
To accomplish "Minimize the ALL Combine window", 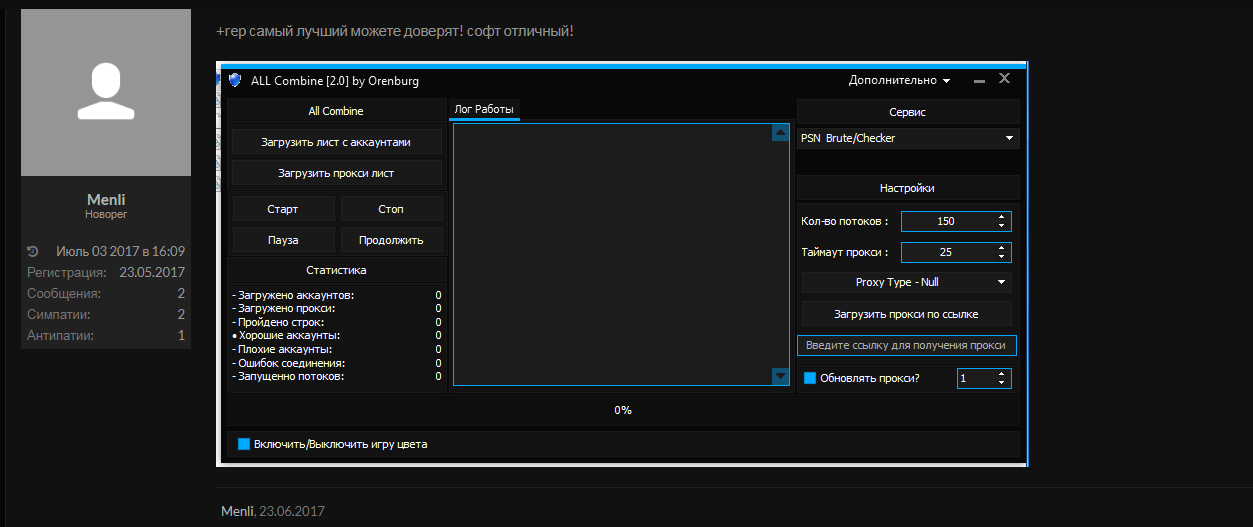I will click(979, 80).
